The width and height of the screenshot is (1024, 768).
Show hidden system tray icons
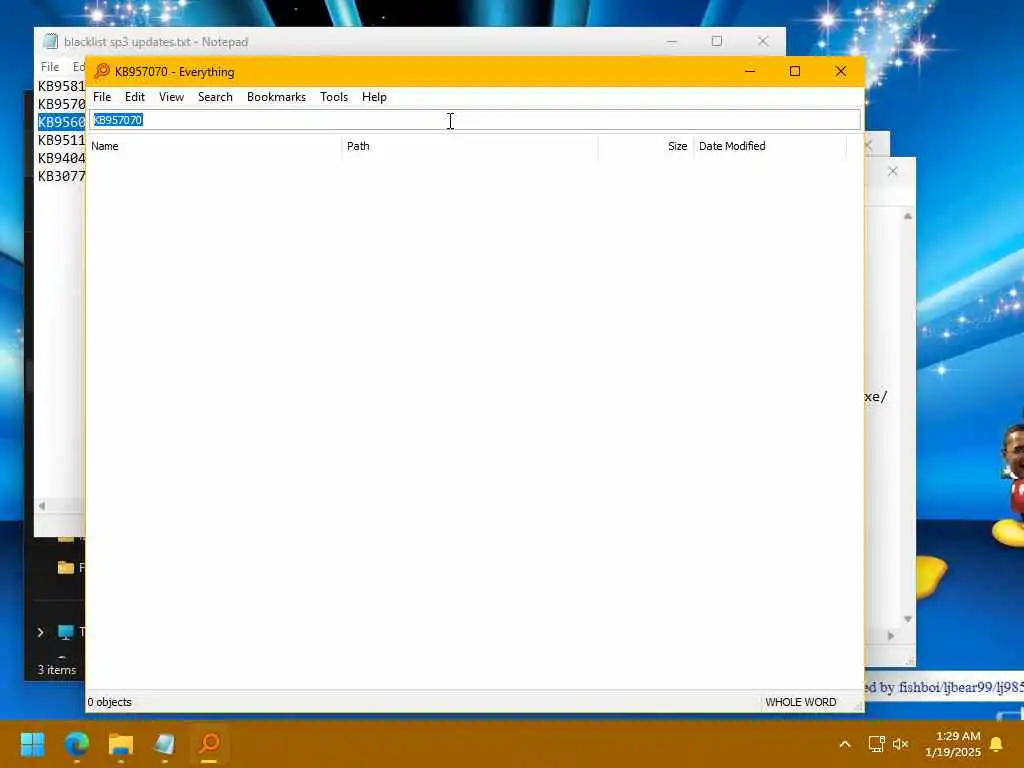coord(844,744)
